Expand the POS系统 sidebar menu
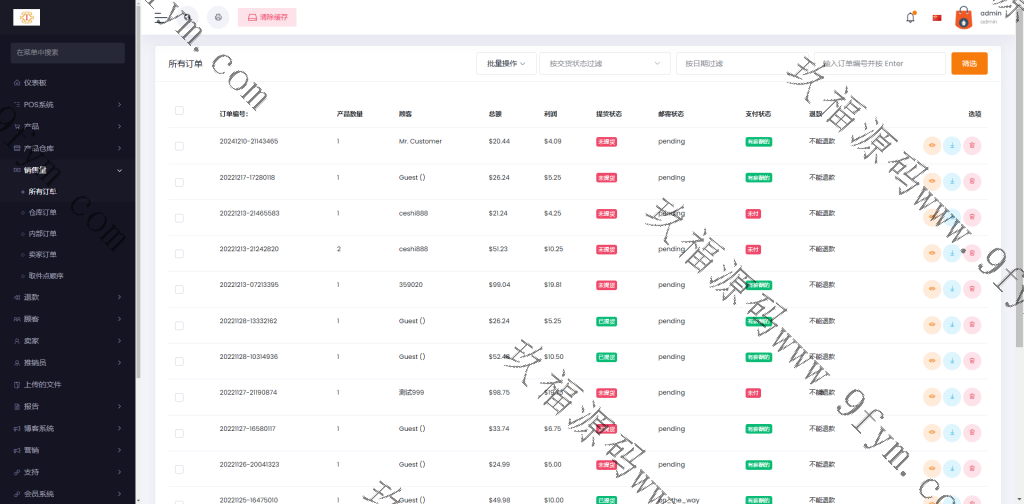Screen dimensions: 1024x504 [68, 104]
